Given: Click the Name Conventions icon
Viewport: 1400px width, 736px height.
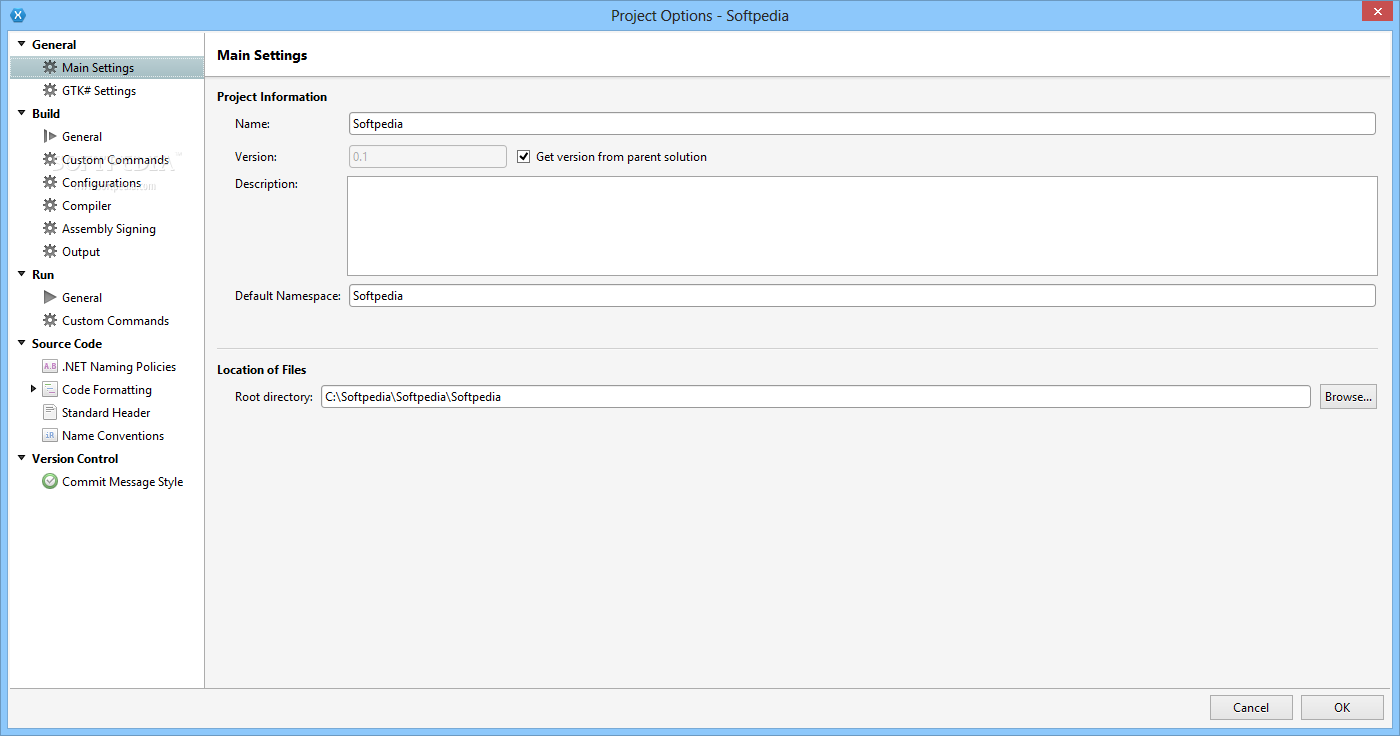Looking at the screenshot, I should (x=50, y=435).
